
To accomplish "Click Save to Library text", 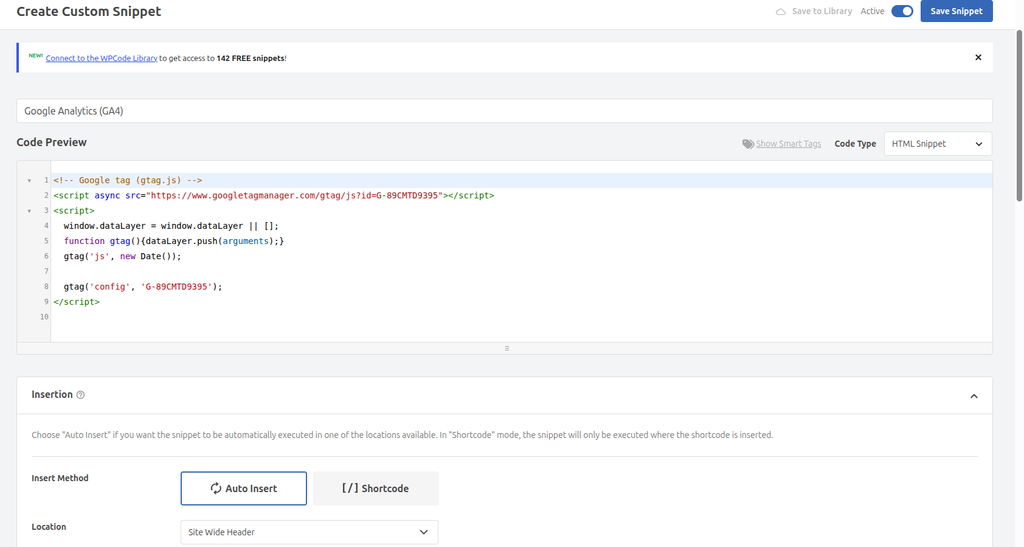I will (822, 11).
